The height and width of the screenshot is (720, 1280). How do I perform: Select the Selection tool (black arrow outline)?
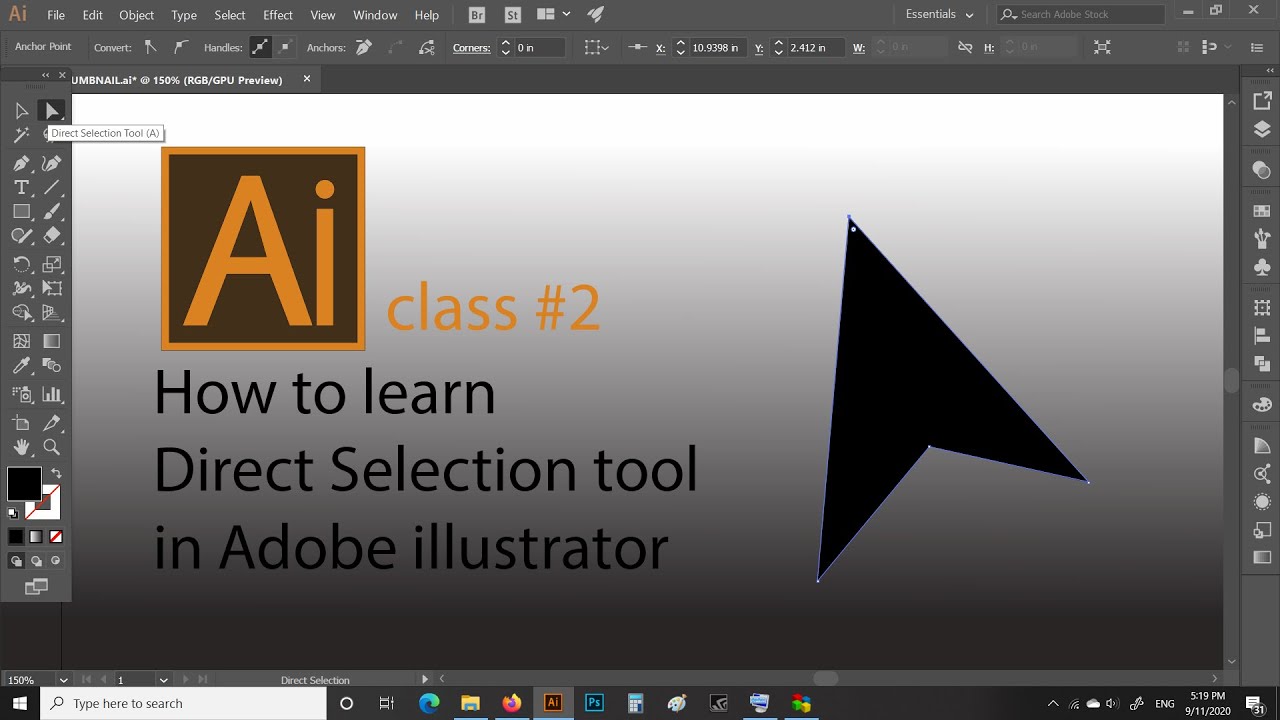(21, 111)
